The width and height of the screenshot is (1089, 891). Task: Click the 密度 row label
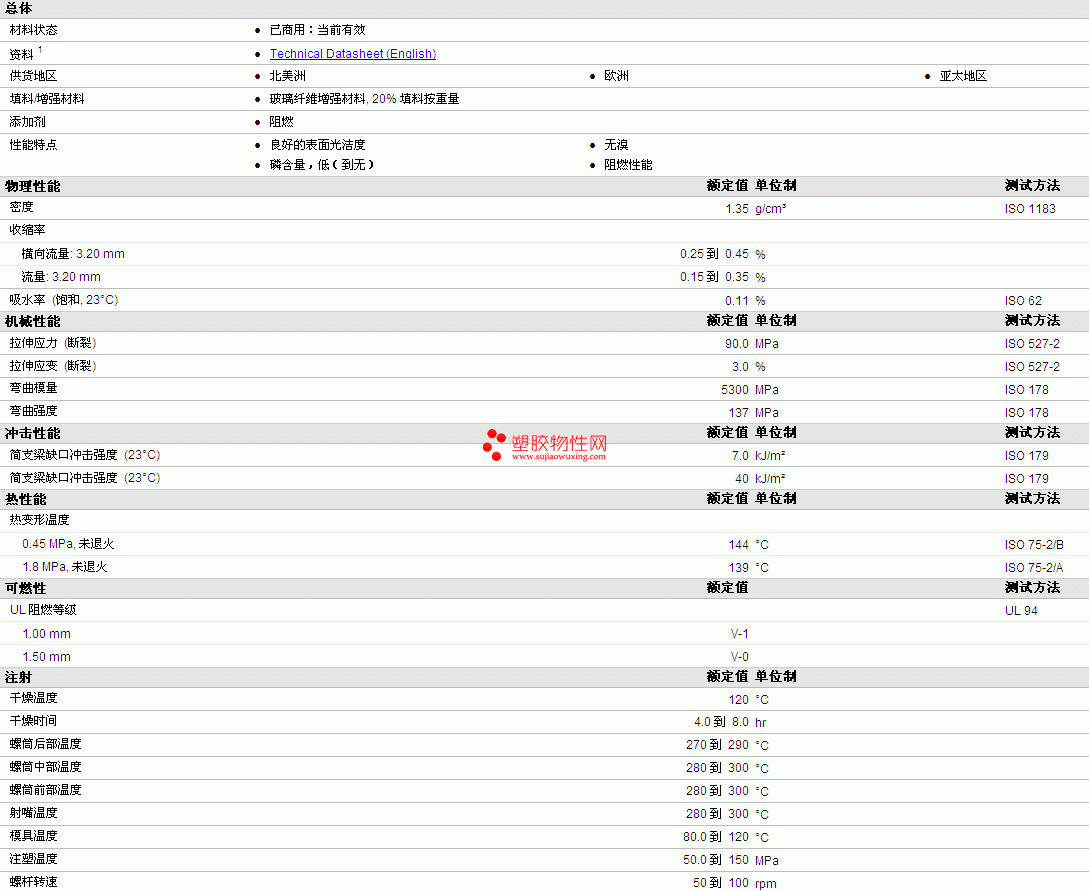click(x=22, y=207)
